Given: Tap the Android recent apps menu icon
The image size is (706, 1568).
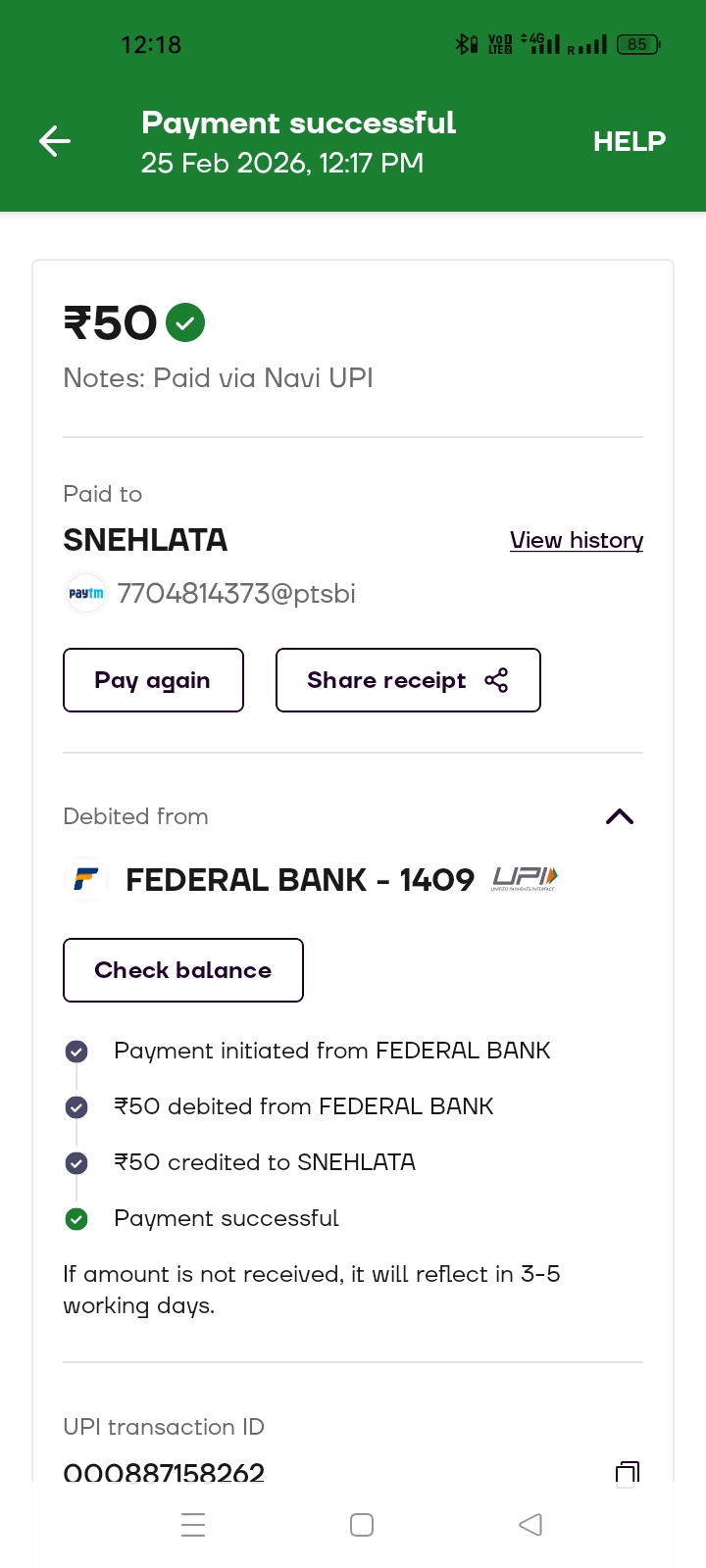Looking at the screenshot, I should [x=193, y=1525].
